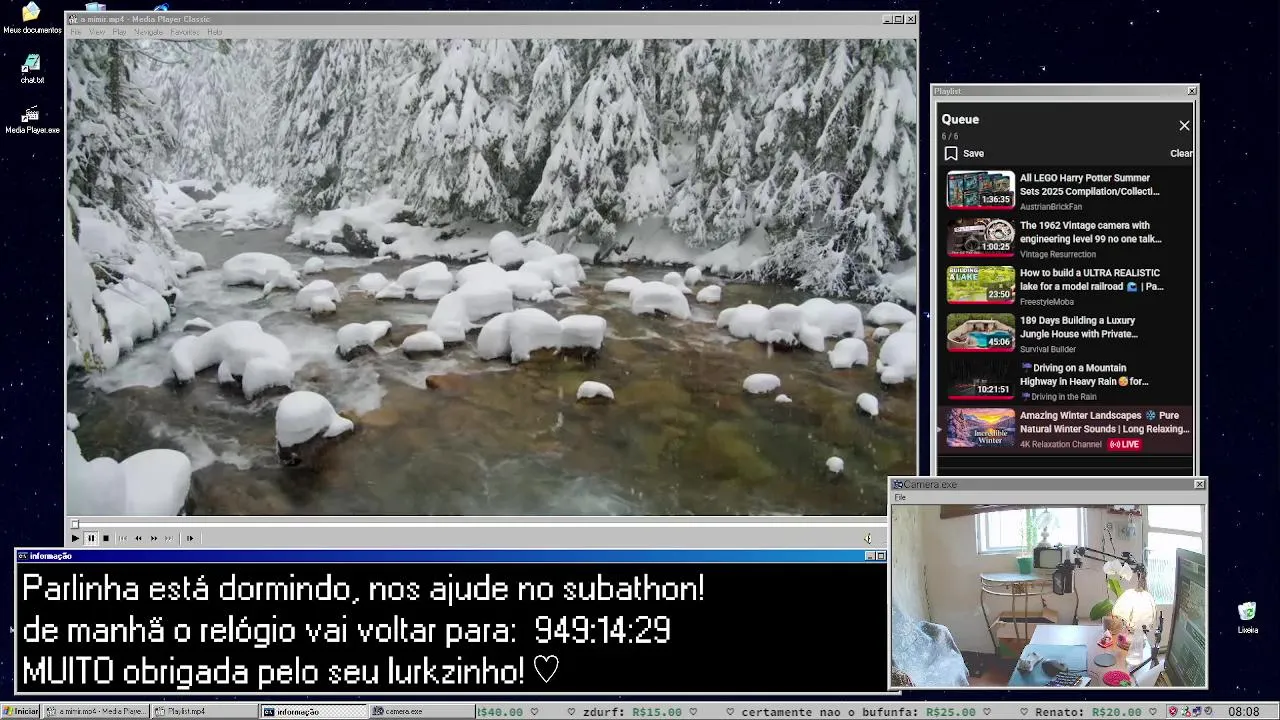Minimize the Media Player Classic window
1280x720 pixels.
pyautogui.click(x=887, y=19)
